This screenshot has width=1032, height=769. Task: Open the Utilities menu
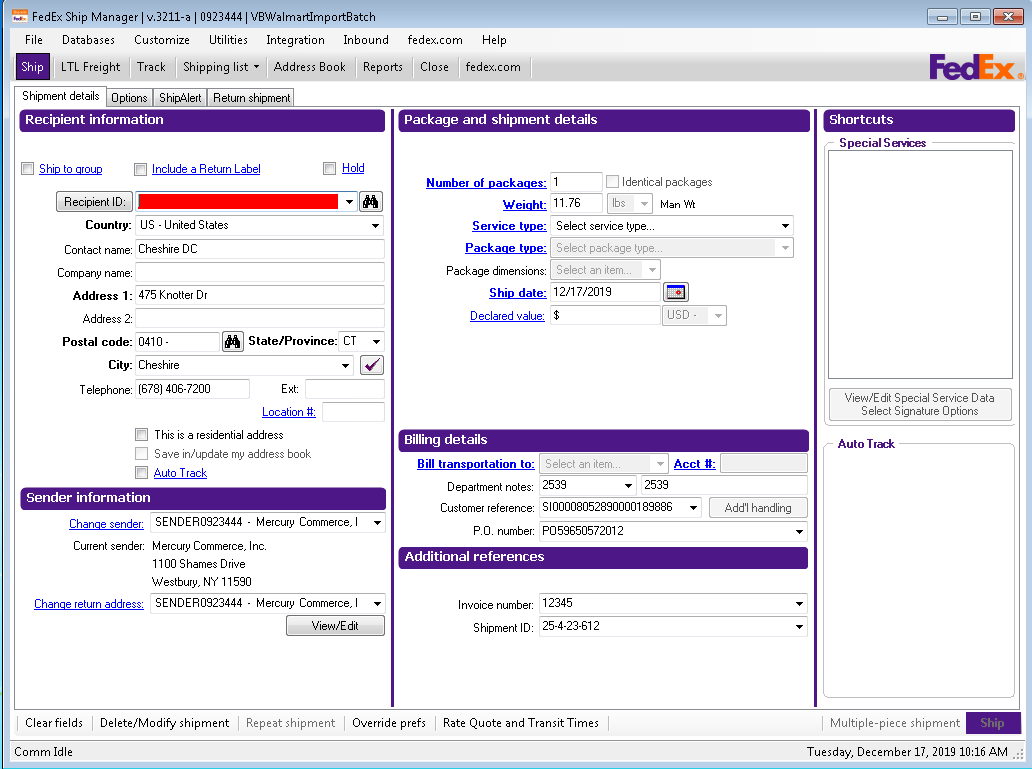tap(228, 40)
